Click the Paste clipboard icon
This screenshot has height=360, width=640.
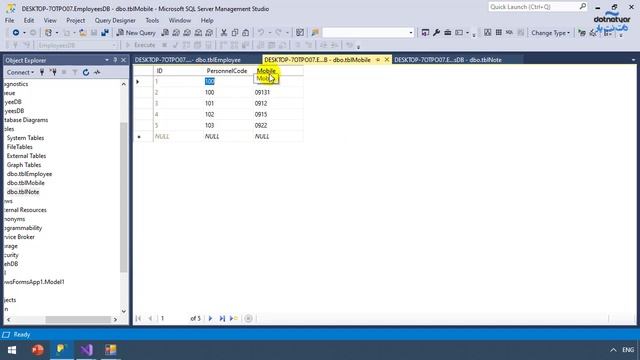tap(246, 33)
